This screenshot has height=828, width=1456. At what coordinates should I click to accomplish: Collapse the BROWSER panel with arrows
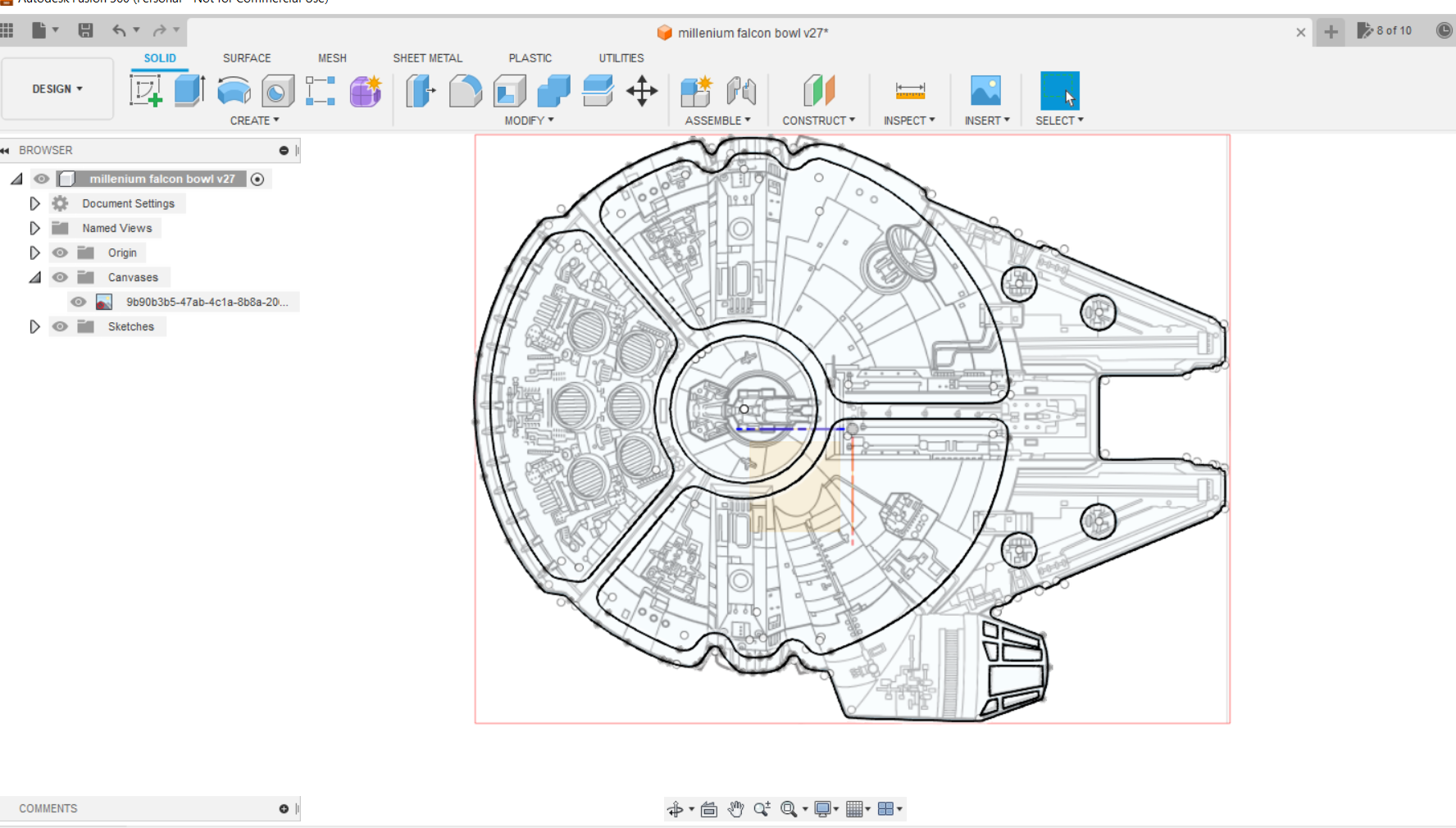(x=5, y=151)
